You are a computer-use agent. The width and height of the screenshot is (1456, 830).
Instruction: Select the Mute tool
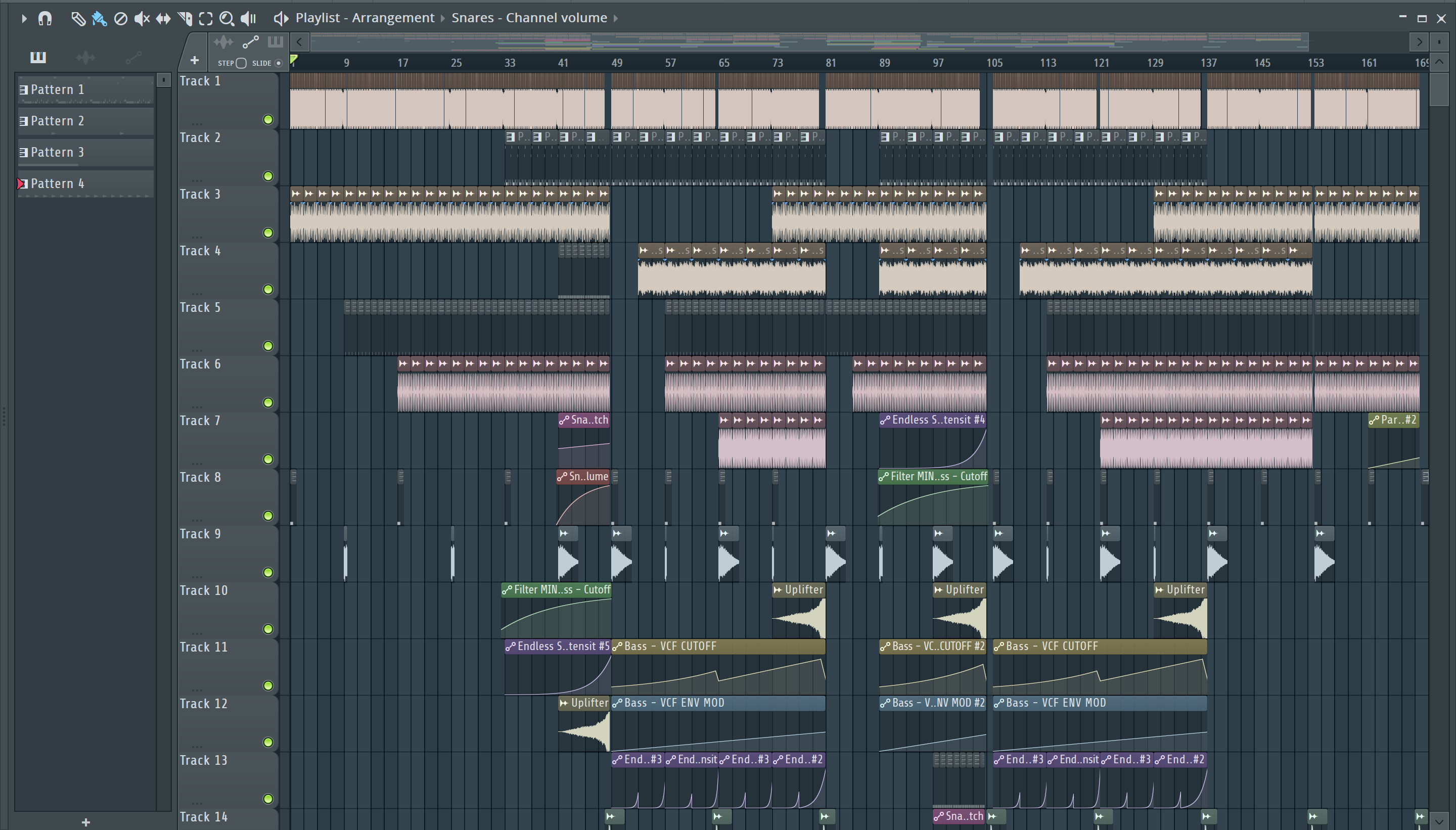(x=142, y=19)
